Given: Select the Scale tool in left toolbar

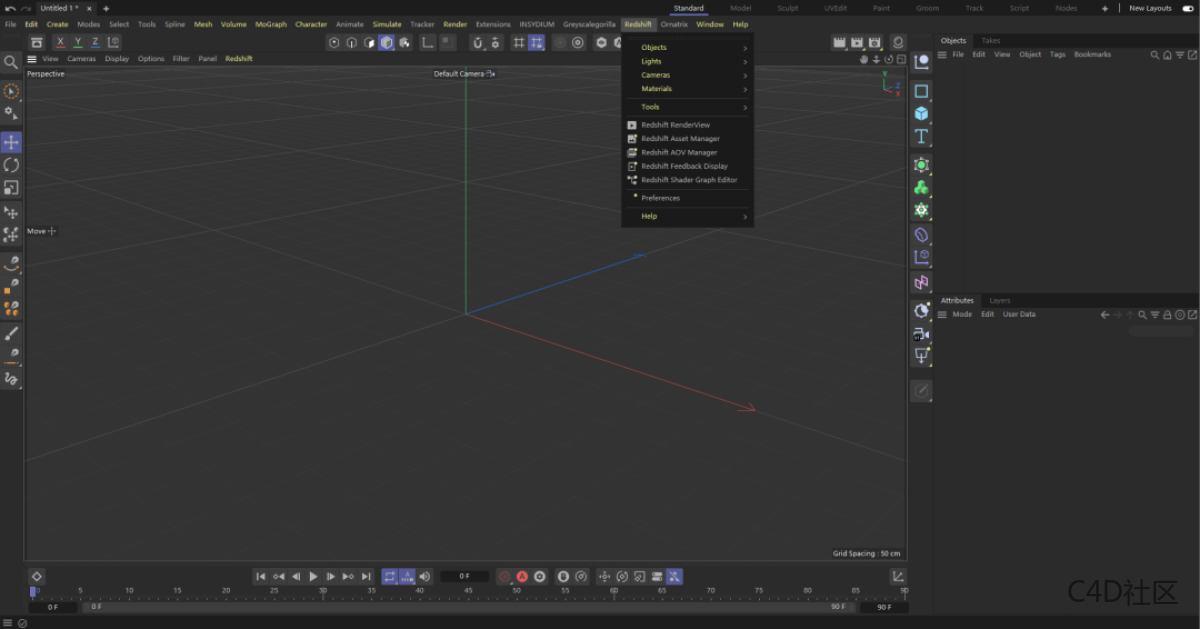Looking at the screenshot, I should tap(11, 188).
